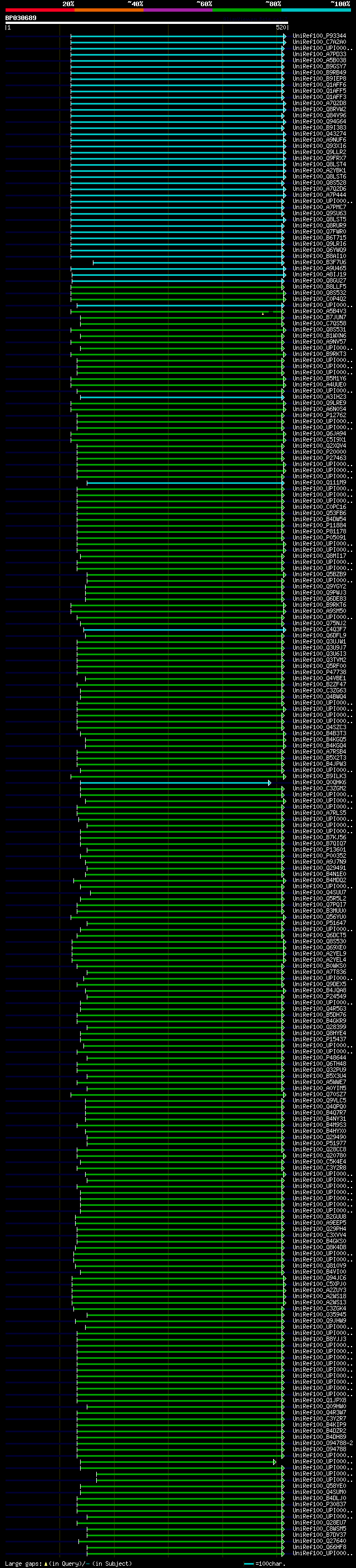The height and width of the screenshot is (1568, 356).
Task: Select the UniRef100_B9RKT3 hit
Action: 319,354
